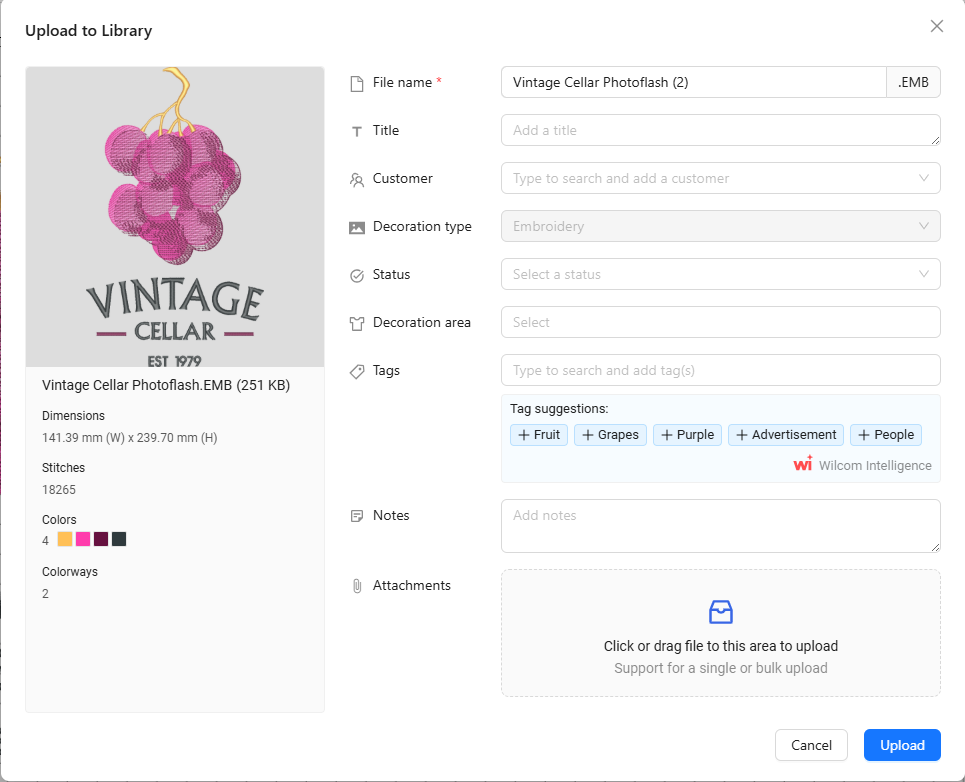Click the shirt icon beside Decoration area
965x782 pixels.
(356, 323)
